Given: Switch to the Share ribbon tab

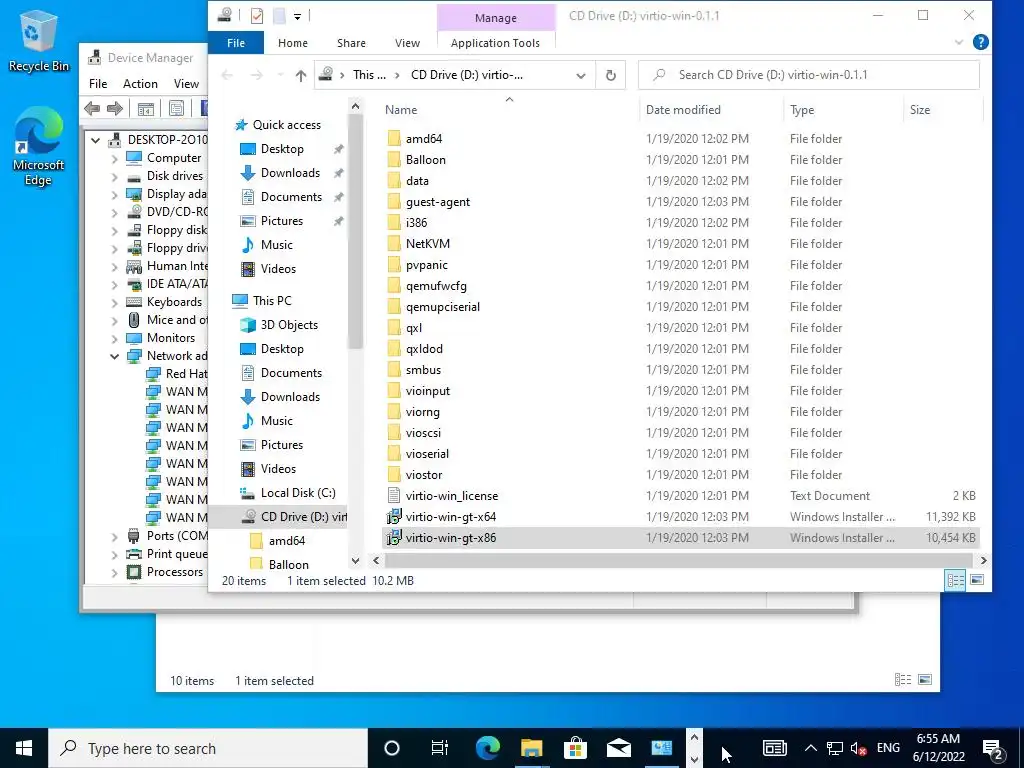Looking at the screenshot, I should (351, 43).
